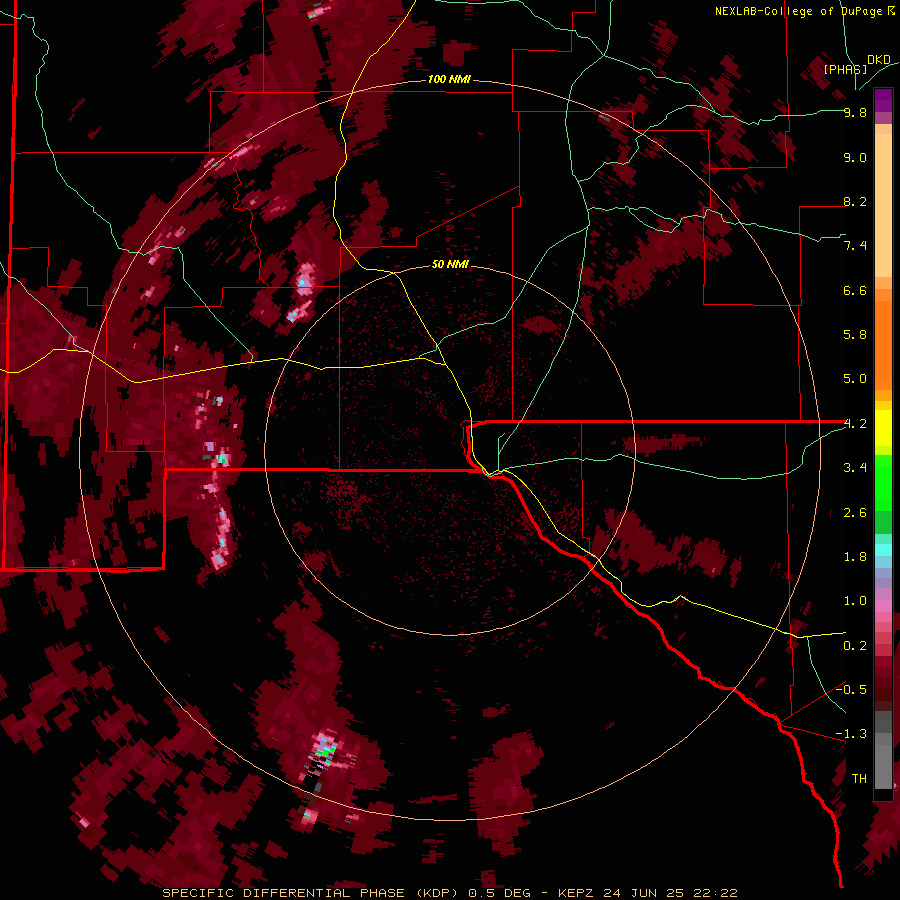Click the 5.8 value on the color scale
Screen dimensions: 900x900
click(855, 335)
